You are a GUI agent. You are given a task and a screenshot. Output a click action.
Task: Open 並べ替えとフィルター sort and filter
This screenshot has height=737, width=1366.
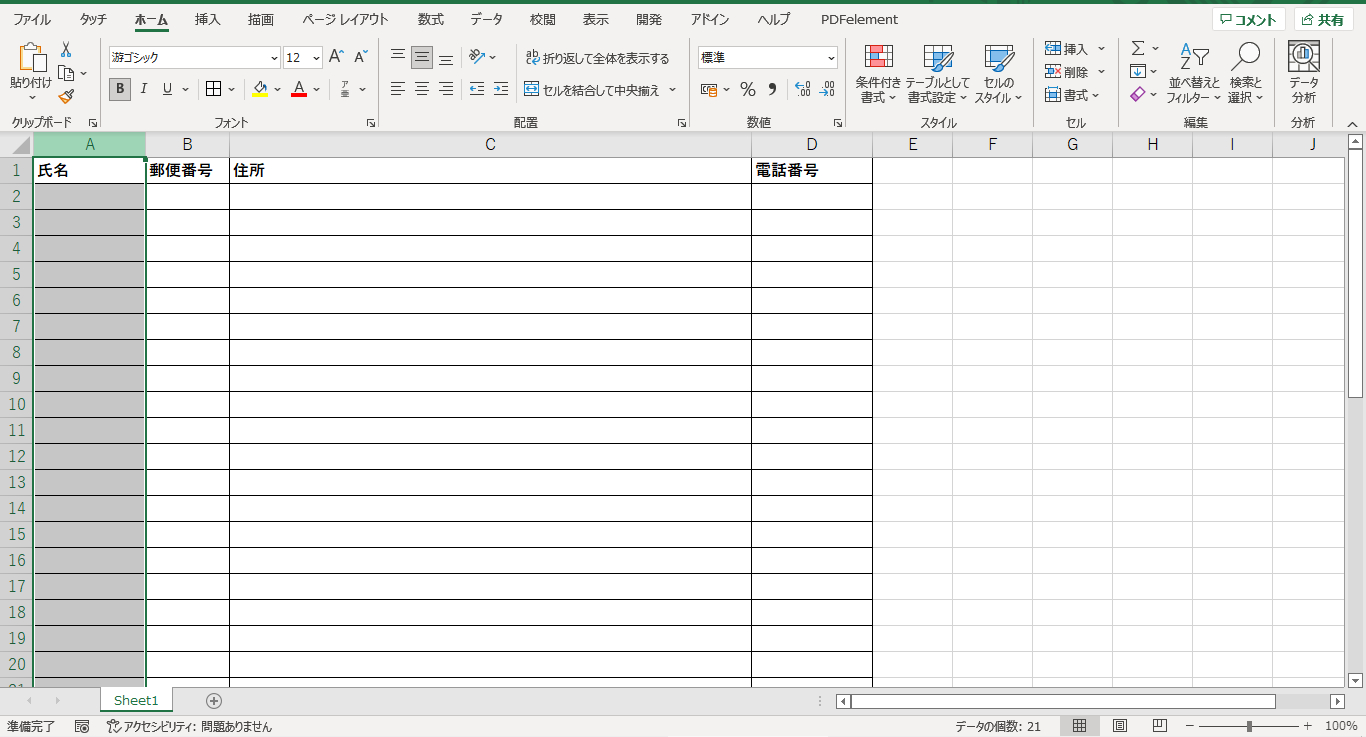pyautogui.click(x=1194, y=73)
